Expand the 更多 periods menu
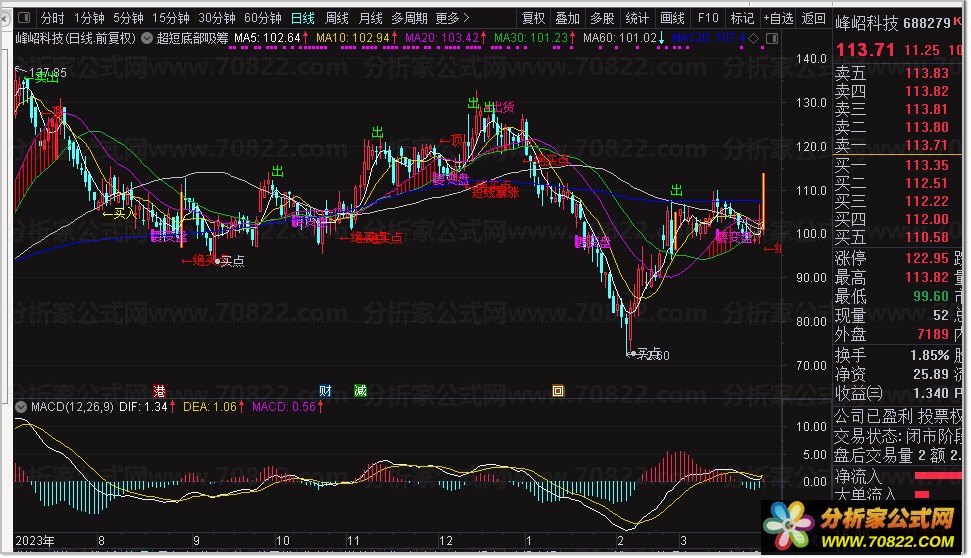 pos(453,19)
